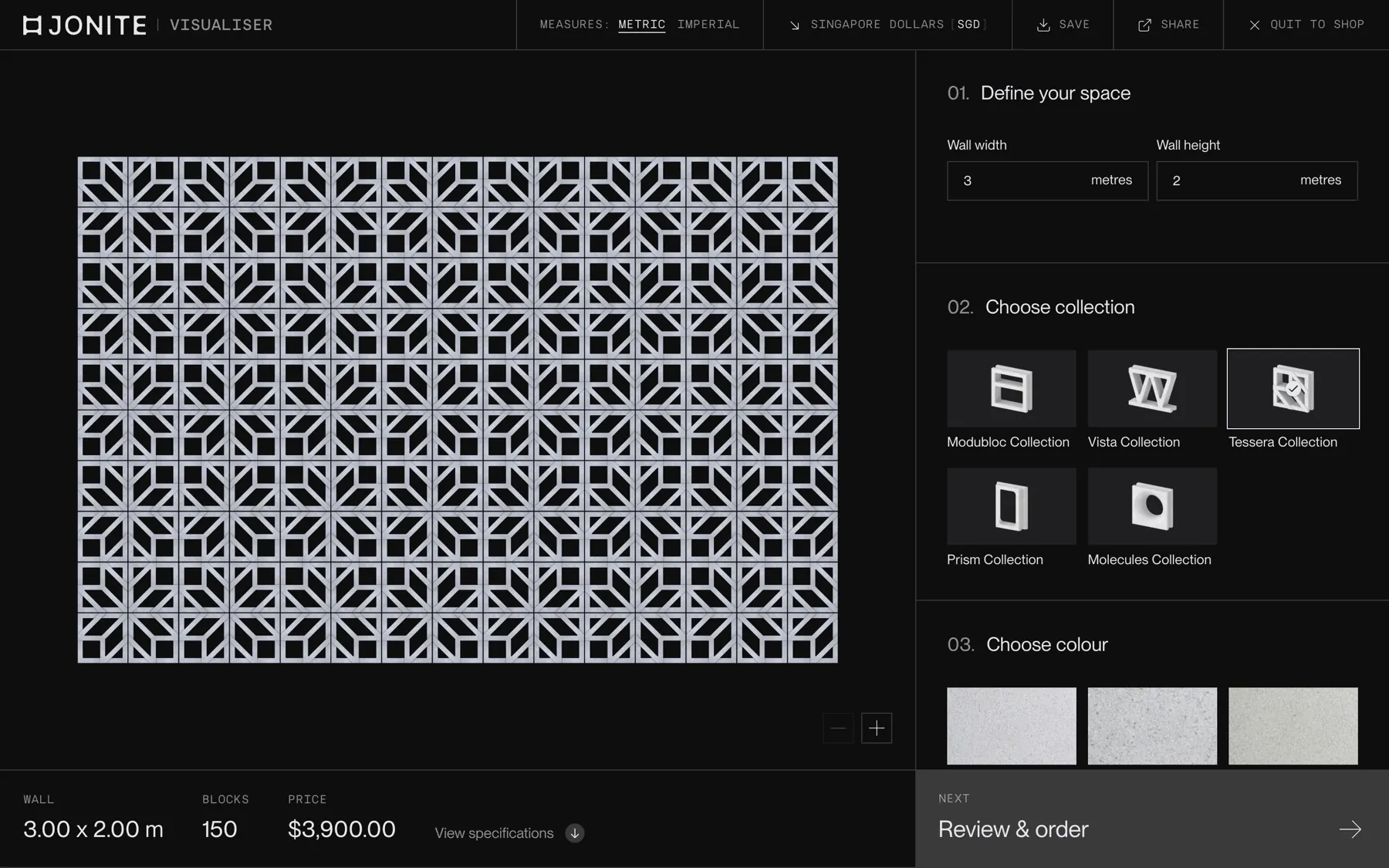Click the Review & order arrow icon
1389x868 pixels.
coord(1350,829)
